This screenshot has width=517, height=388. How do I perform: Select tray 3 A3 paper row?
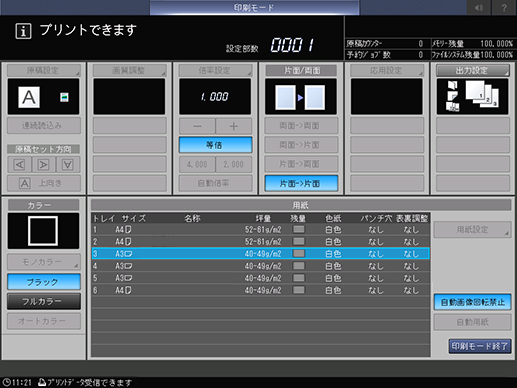click(x=261, y=254)
